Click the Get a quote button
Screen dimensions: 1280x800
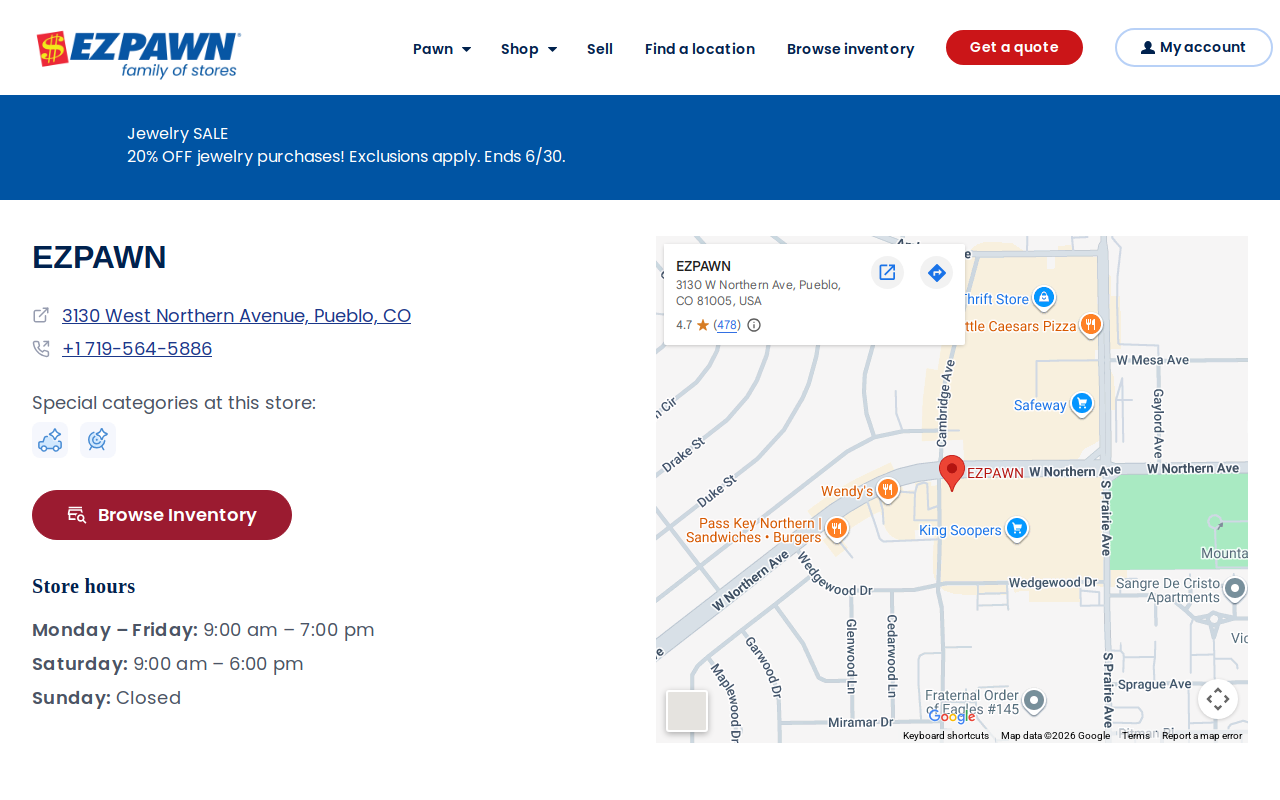[x=1014, y=47]
